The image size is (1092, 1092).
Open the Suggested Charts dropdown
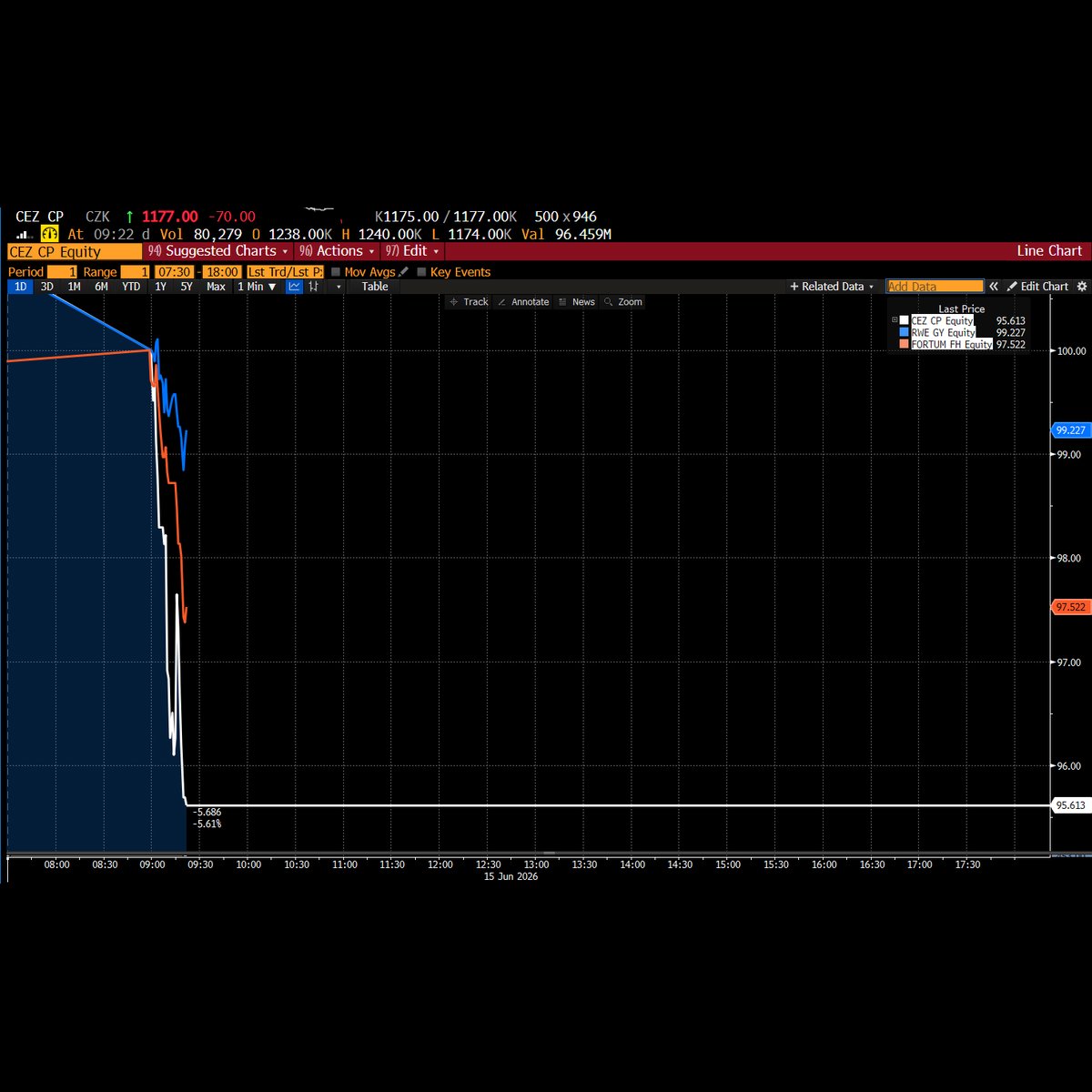coord(218,251)
